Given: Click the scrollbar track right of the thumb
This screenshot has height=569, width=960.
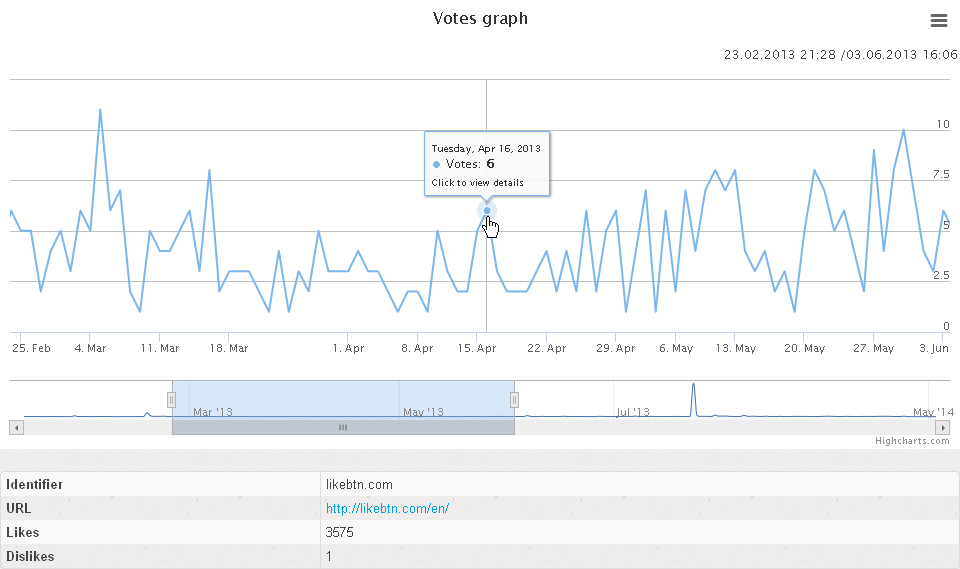Looking at the screenshot, I should [x=725, y=428].
